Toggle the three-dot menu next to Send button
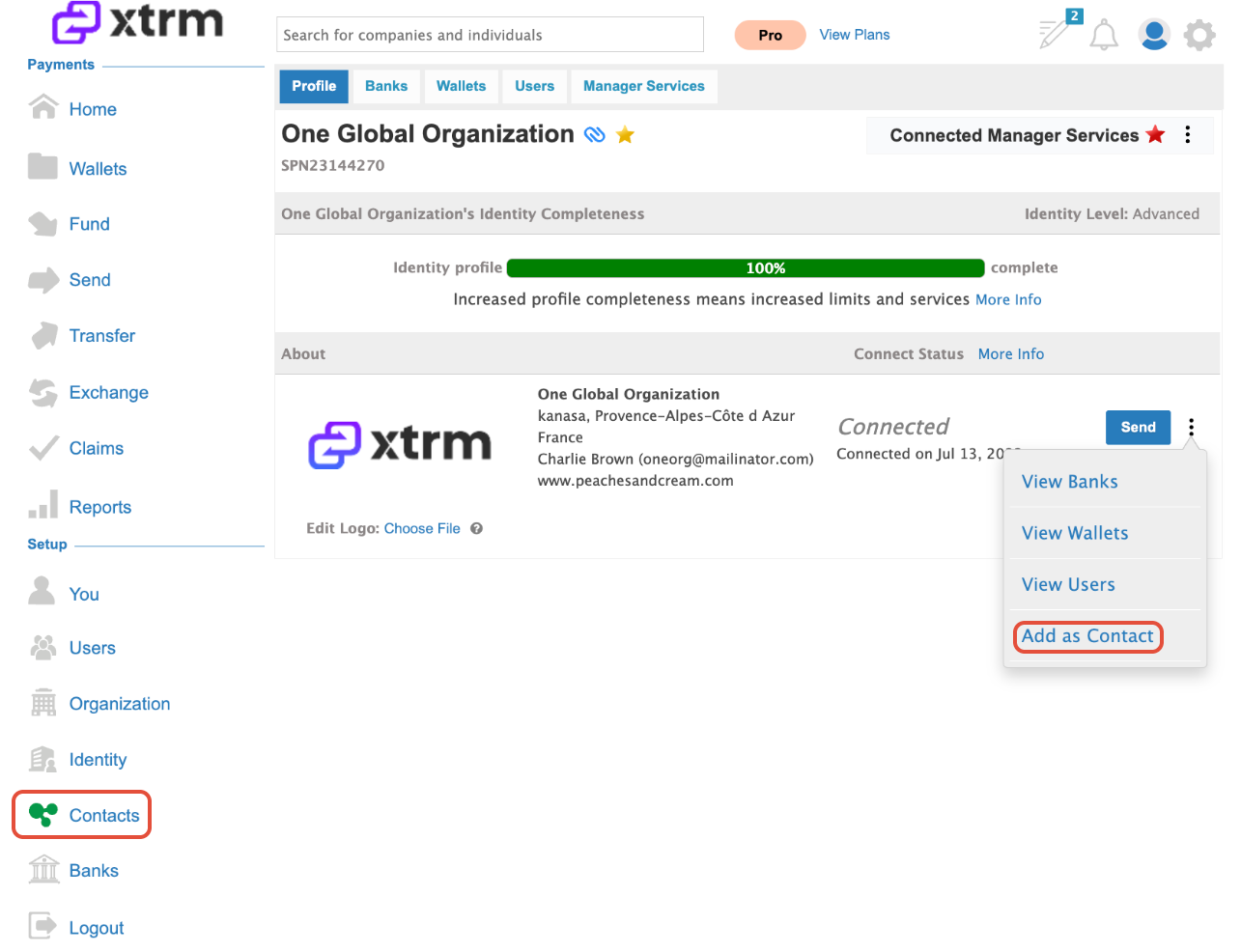The image size is (1241, 952). [1192, 427]
